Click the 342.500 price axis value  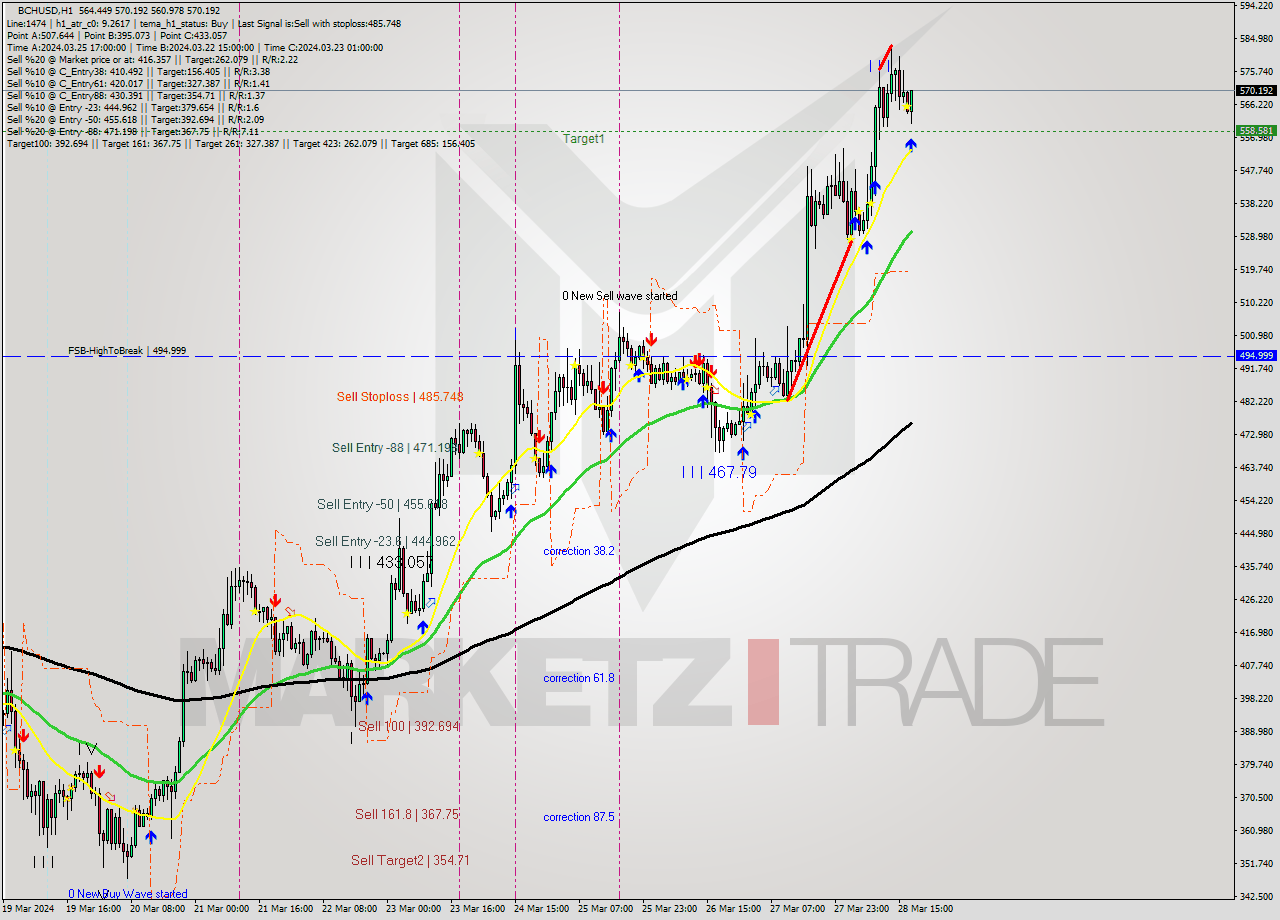[1255, 896]
